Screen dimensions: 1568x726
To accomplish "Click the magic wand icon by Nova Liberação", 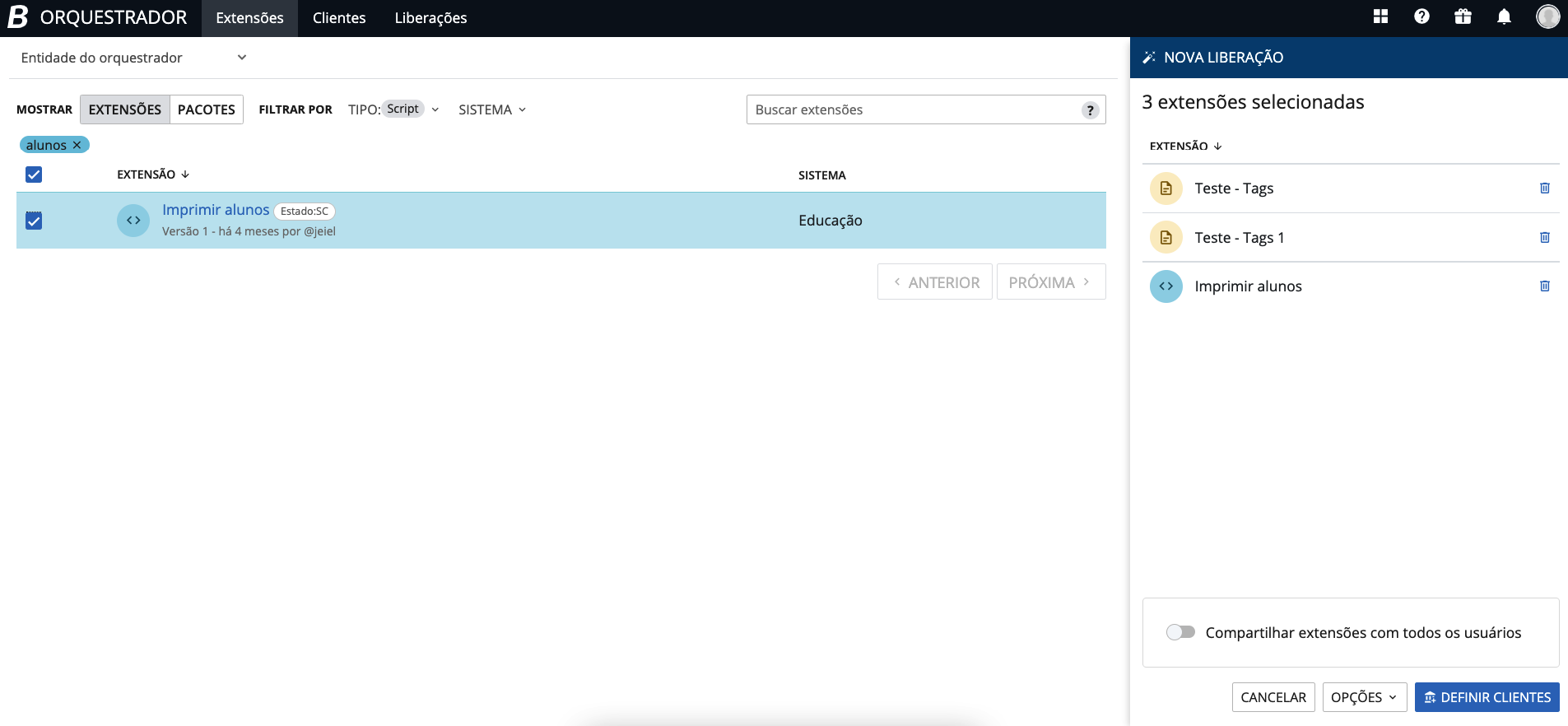I will point(1149,58).
